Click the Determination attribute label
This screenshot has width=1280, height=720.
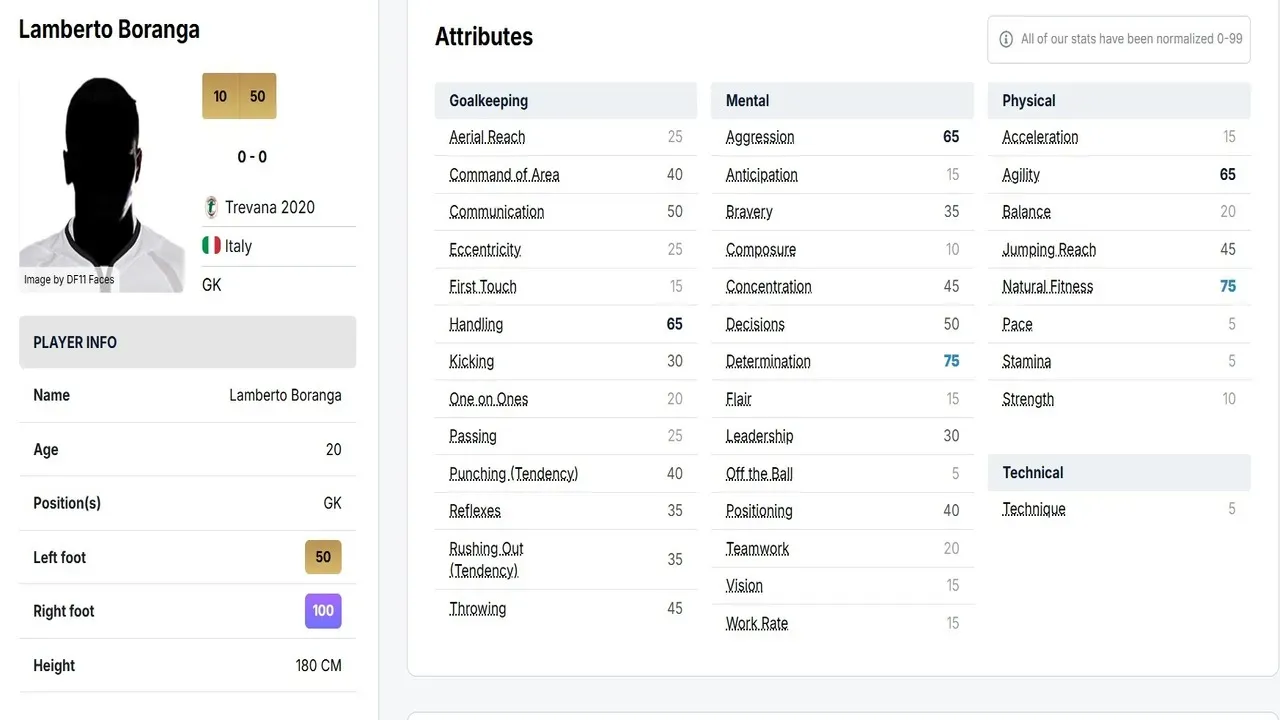pyautogui.click(x=768, y=361)
